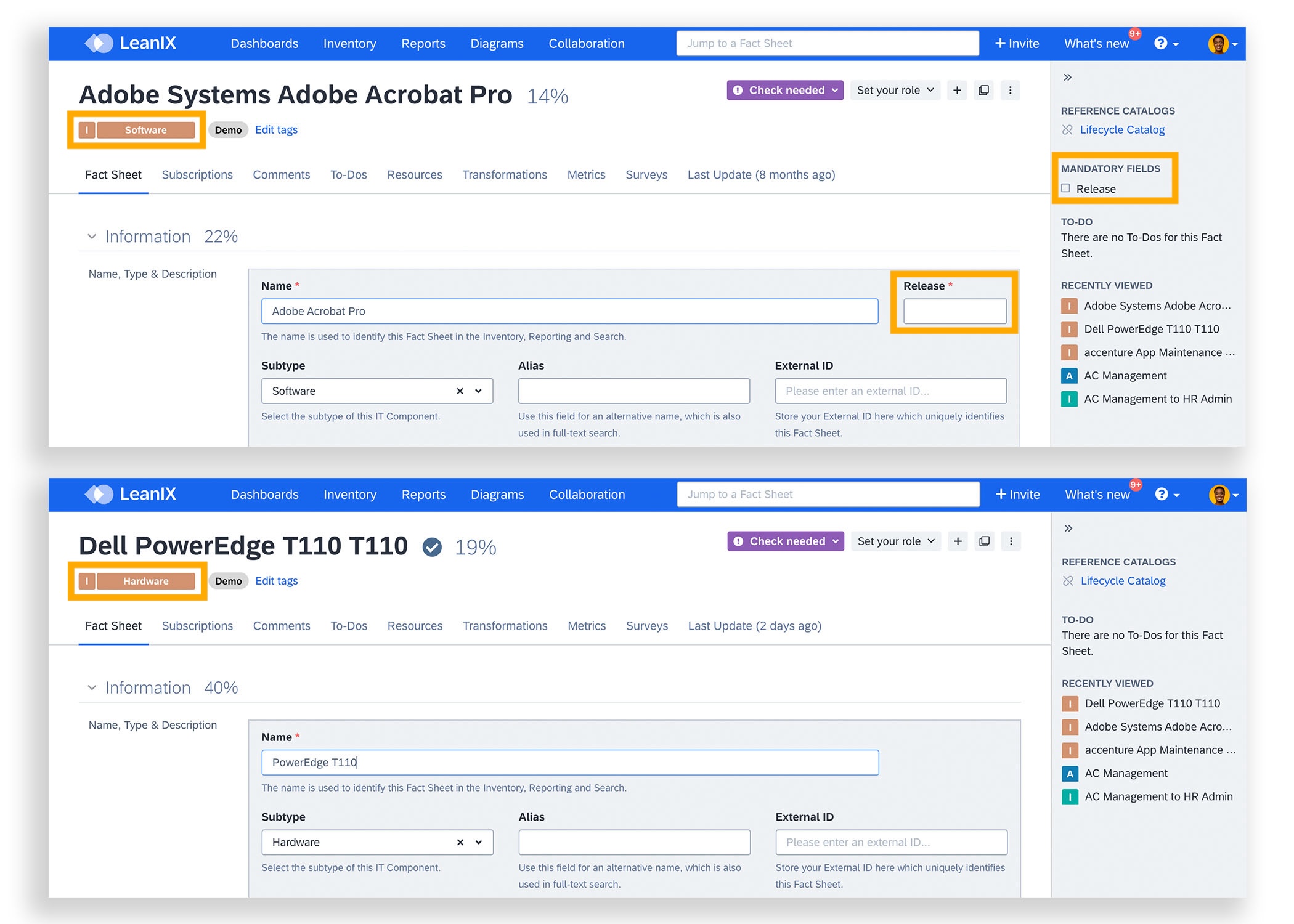Click the LeanX logo in bottom window
This screenshot has width=1294, height=924.
(130, 494)
